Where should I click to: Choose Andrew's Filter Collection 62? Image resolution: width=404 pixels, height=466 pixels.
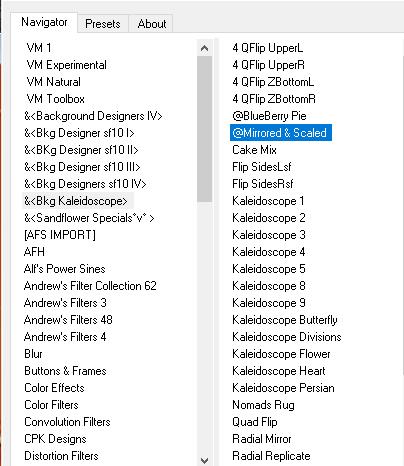[x=90, y=286]
